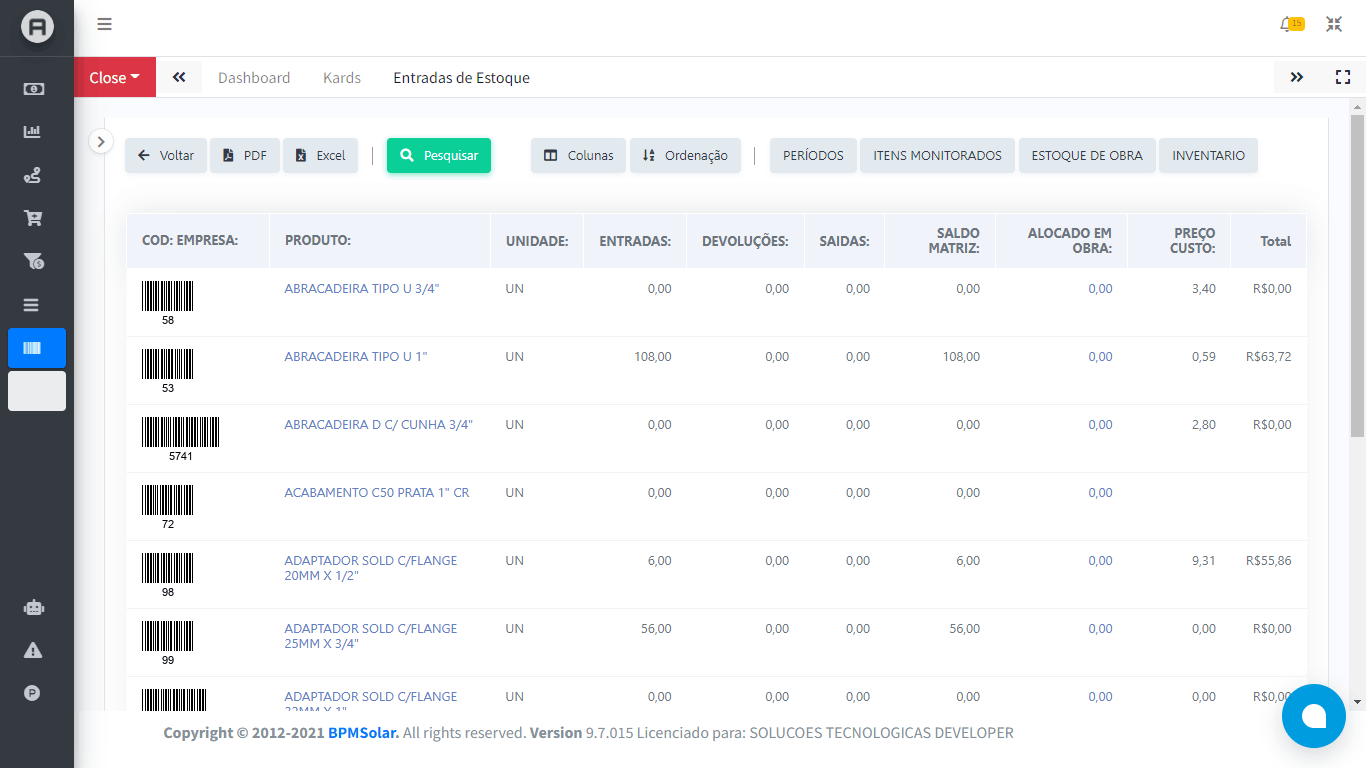The height and width of the screenshot is (768, 1366).
Task: Select the highlighted barcode sidebar icon
Action: coord(37,348)
